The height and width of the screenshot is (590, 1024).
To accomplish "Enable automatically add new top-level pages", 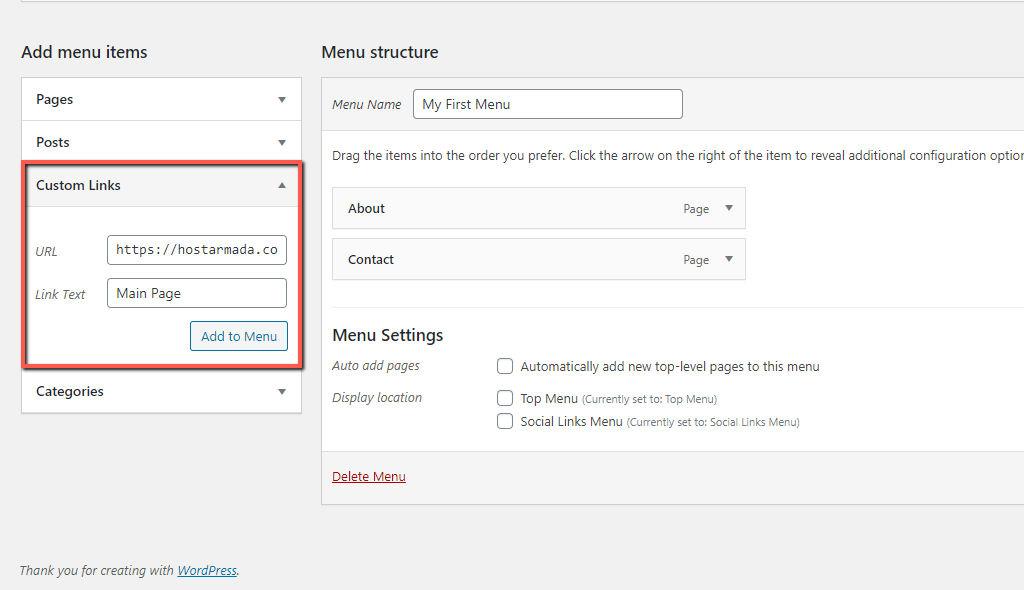I will 505,366.
